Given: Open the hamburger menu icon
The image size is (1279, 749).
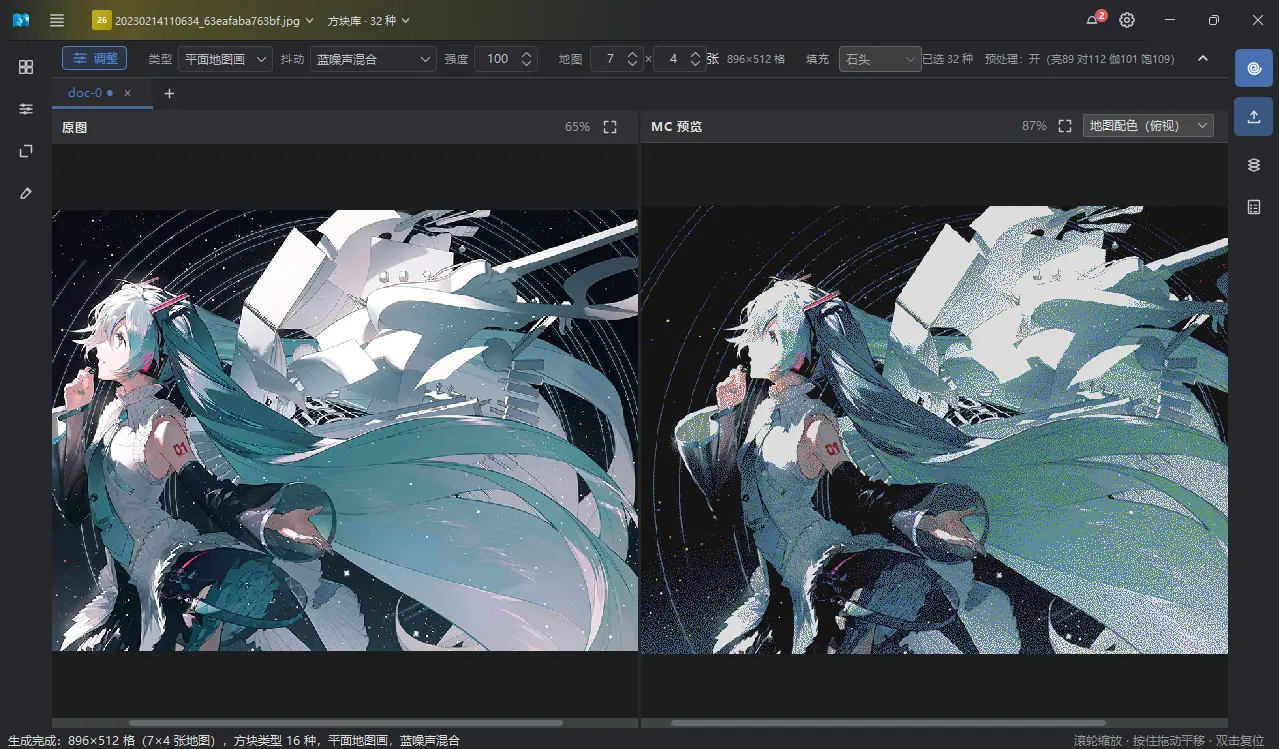Looking at the screenshot, I should (57, 20).
